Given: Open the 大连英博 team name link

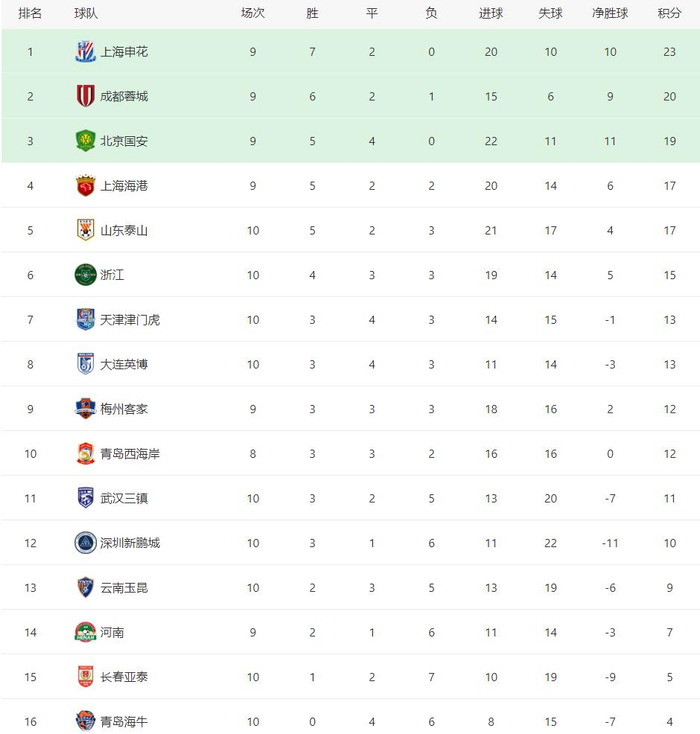Looking at the screenshot, I should 124,364.
